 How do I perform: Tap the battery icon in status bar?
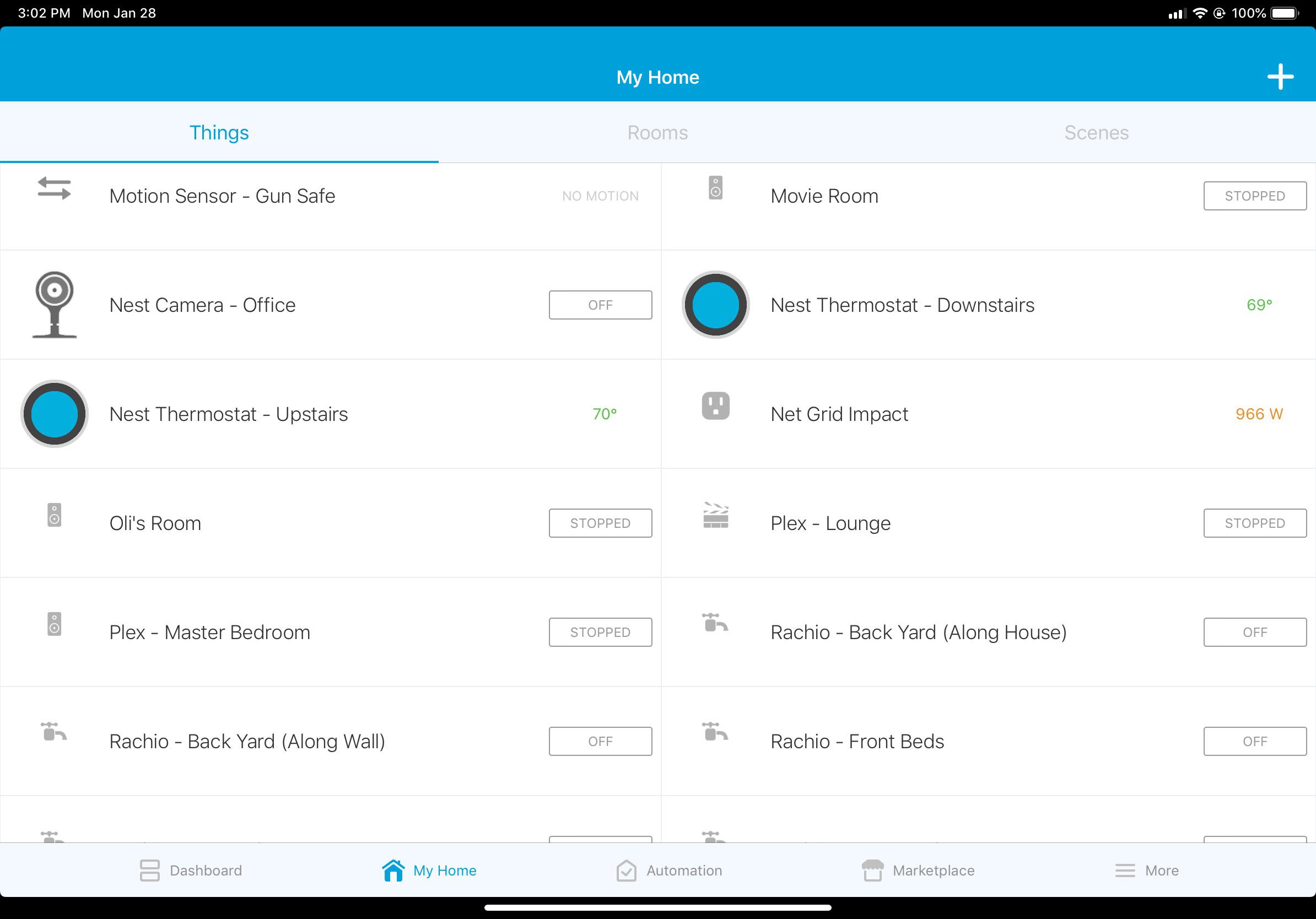tap(1286, 13)
